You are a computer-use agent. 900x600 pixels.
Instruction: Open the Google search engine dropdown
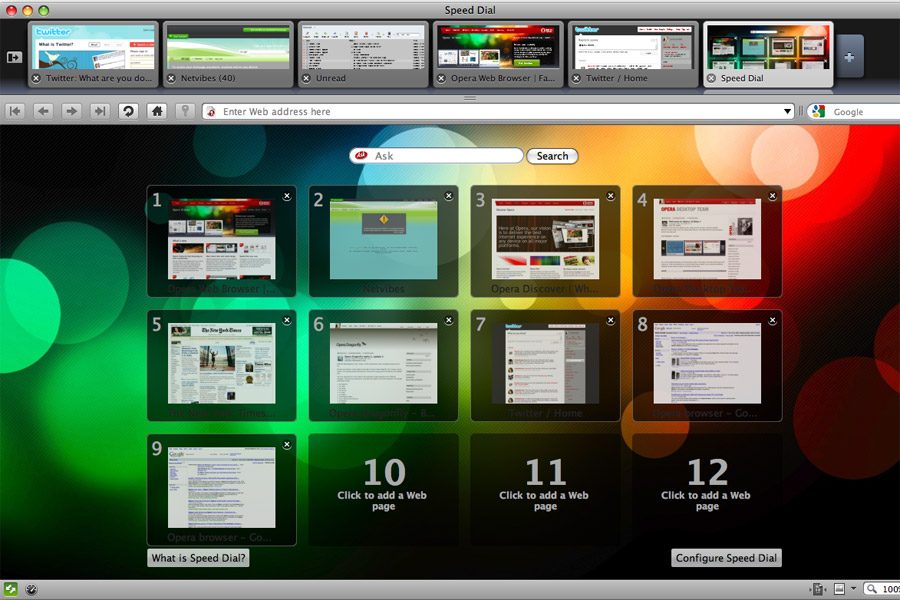818,112
